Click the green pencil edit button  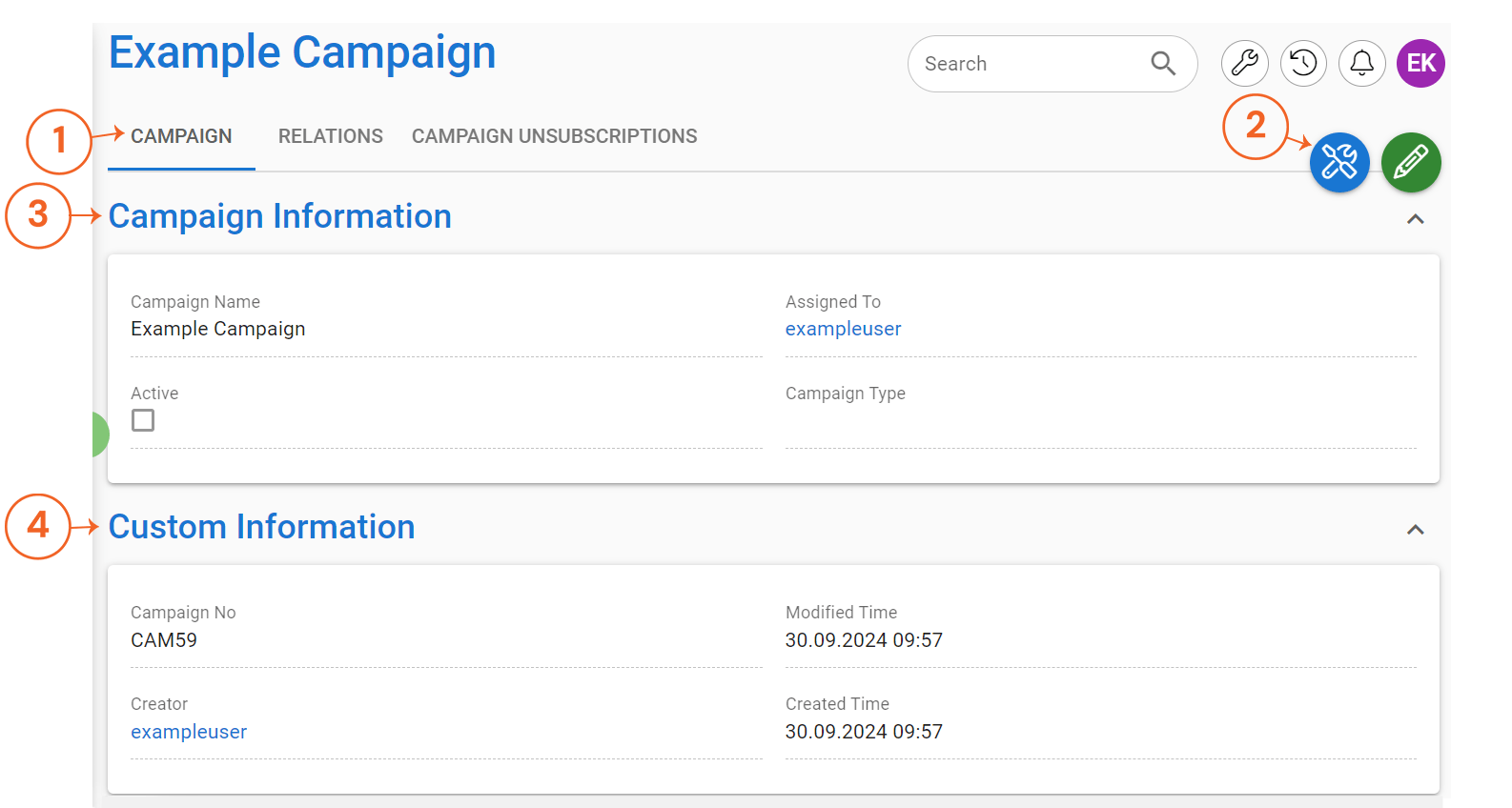point(1411,162)
